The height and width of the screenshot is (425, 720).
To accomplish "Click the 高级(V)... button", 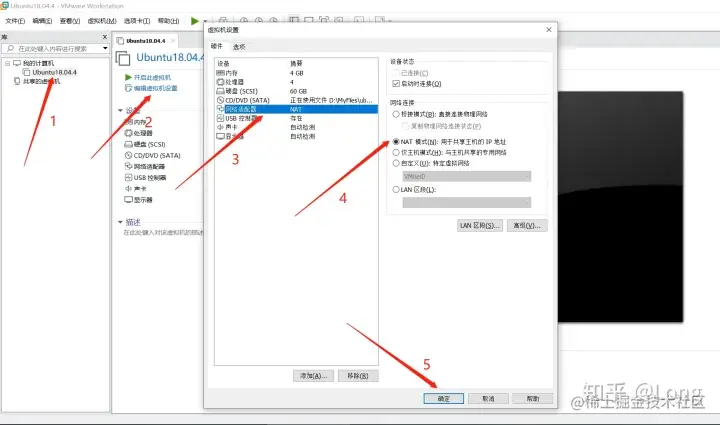I will click(x=527, y=225).
